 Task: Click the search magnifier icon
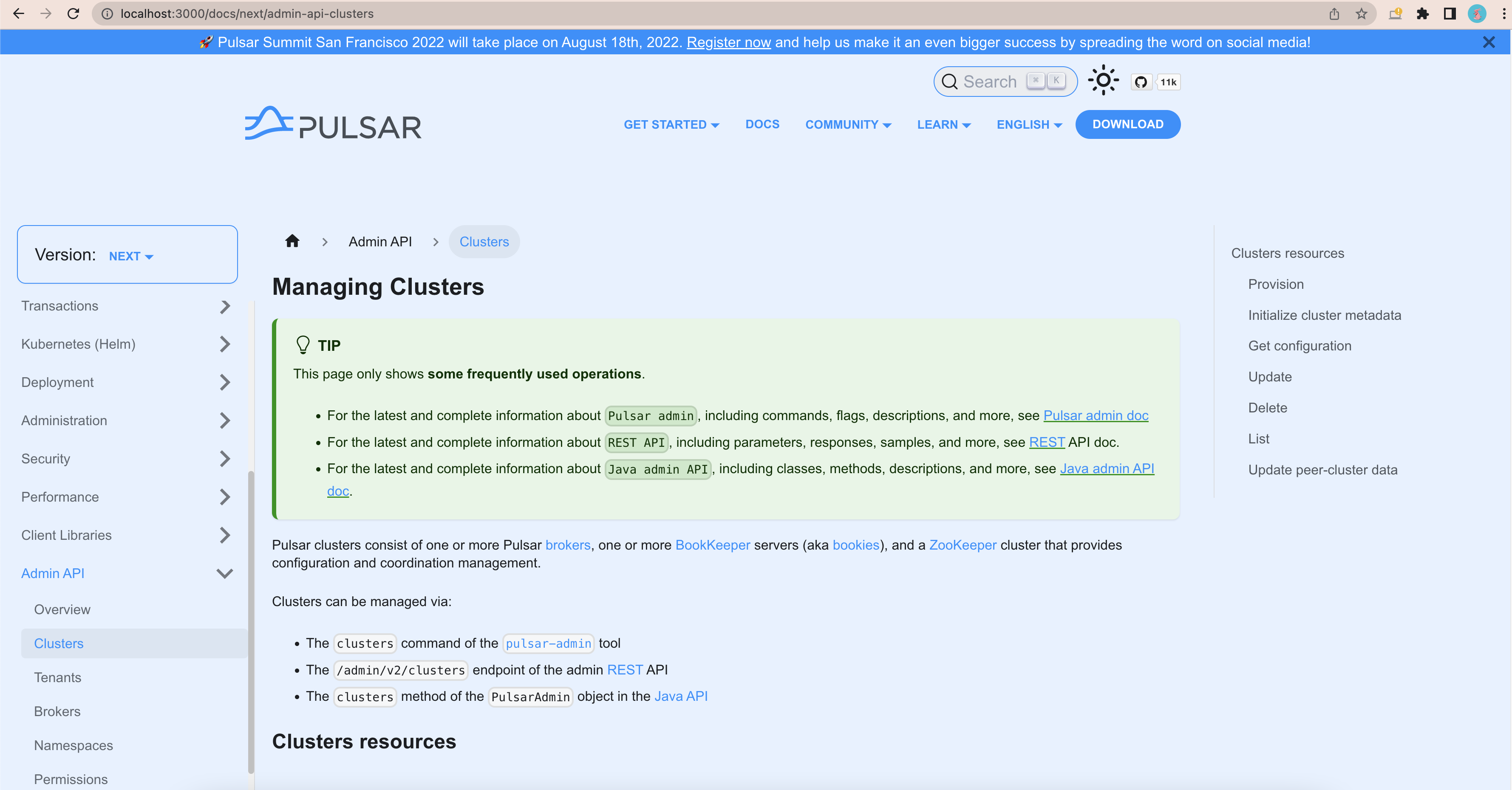[x=950, y=82]
